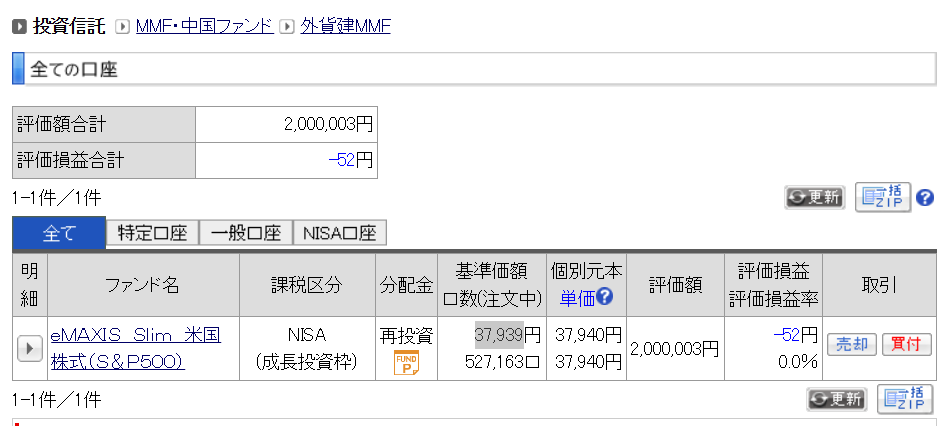Viewport: 942px width, 426px height.
Task: Go to the 外貨建MMF link
Action: 345,26
